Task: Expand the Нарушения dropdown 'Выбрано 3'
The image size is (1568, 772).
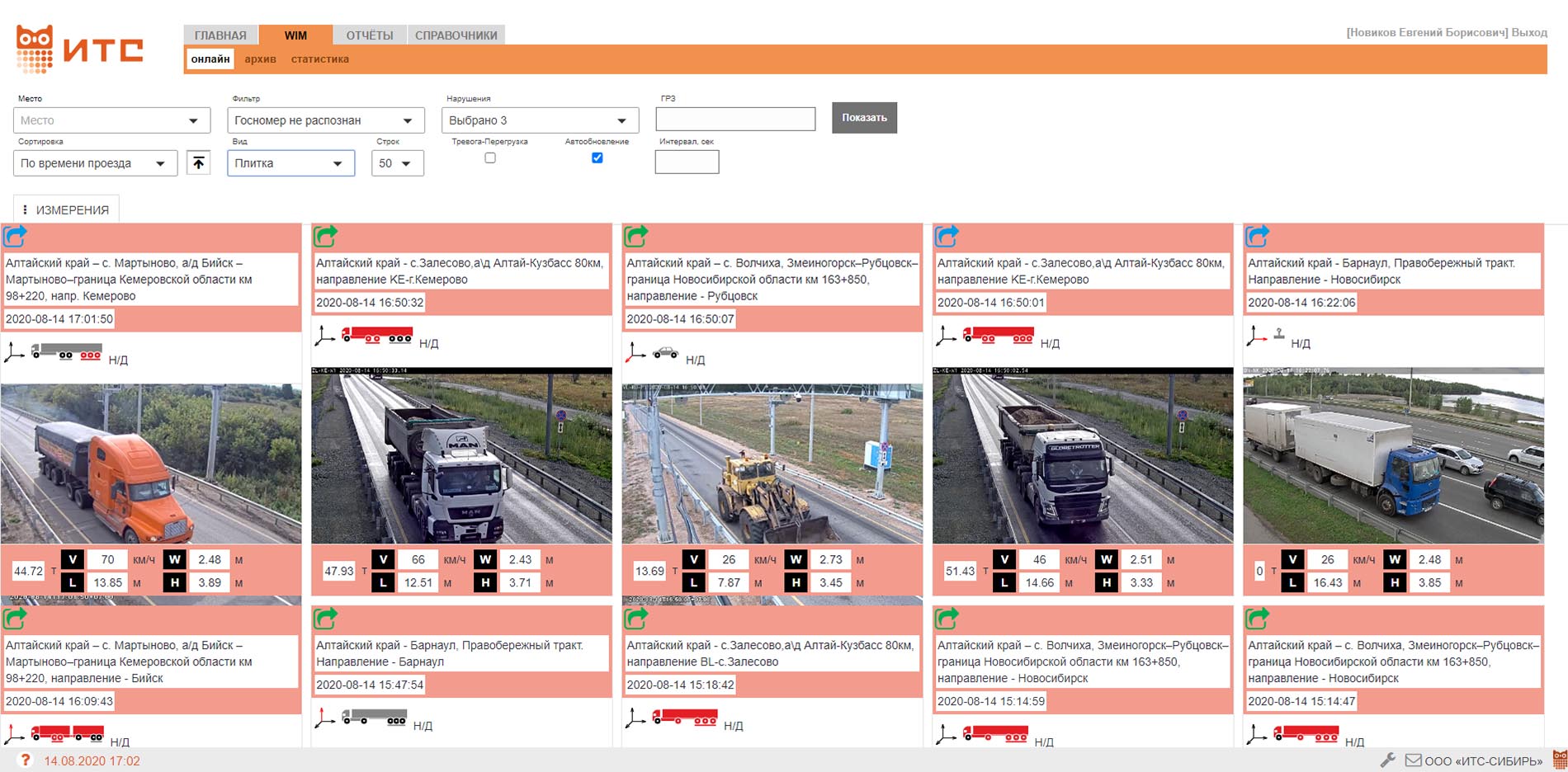Action: (x=540, y=120)
